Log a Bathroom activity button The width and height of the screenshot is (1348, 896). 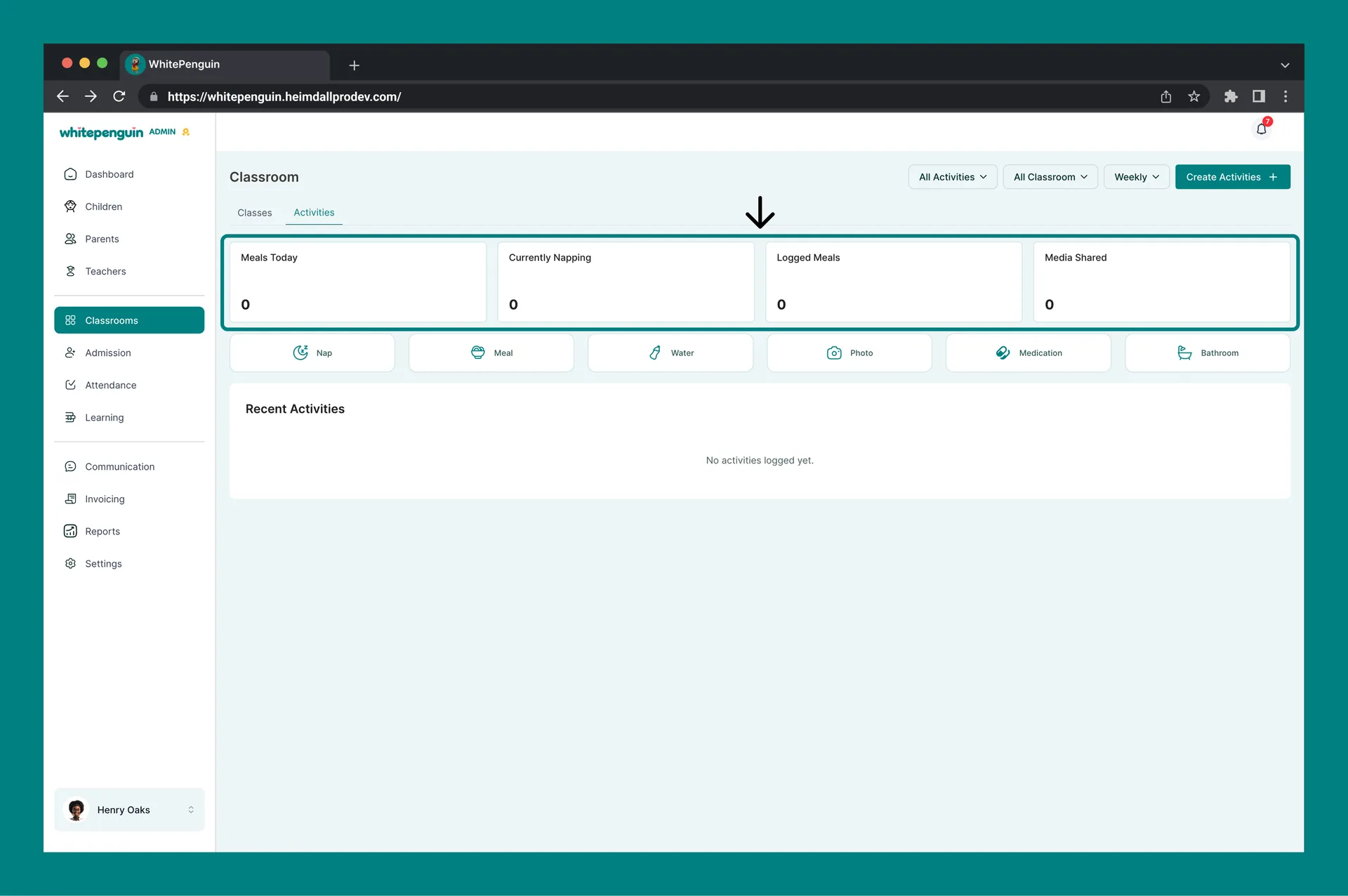[1207, 353]
